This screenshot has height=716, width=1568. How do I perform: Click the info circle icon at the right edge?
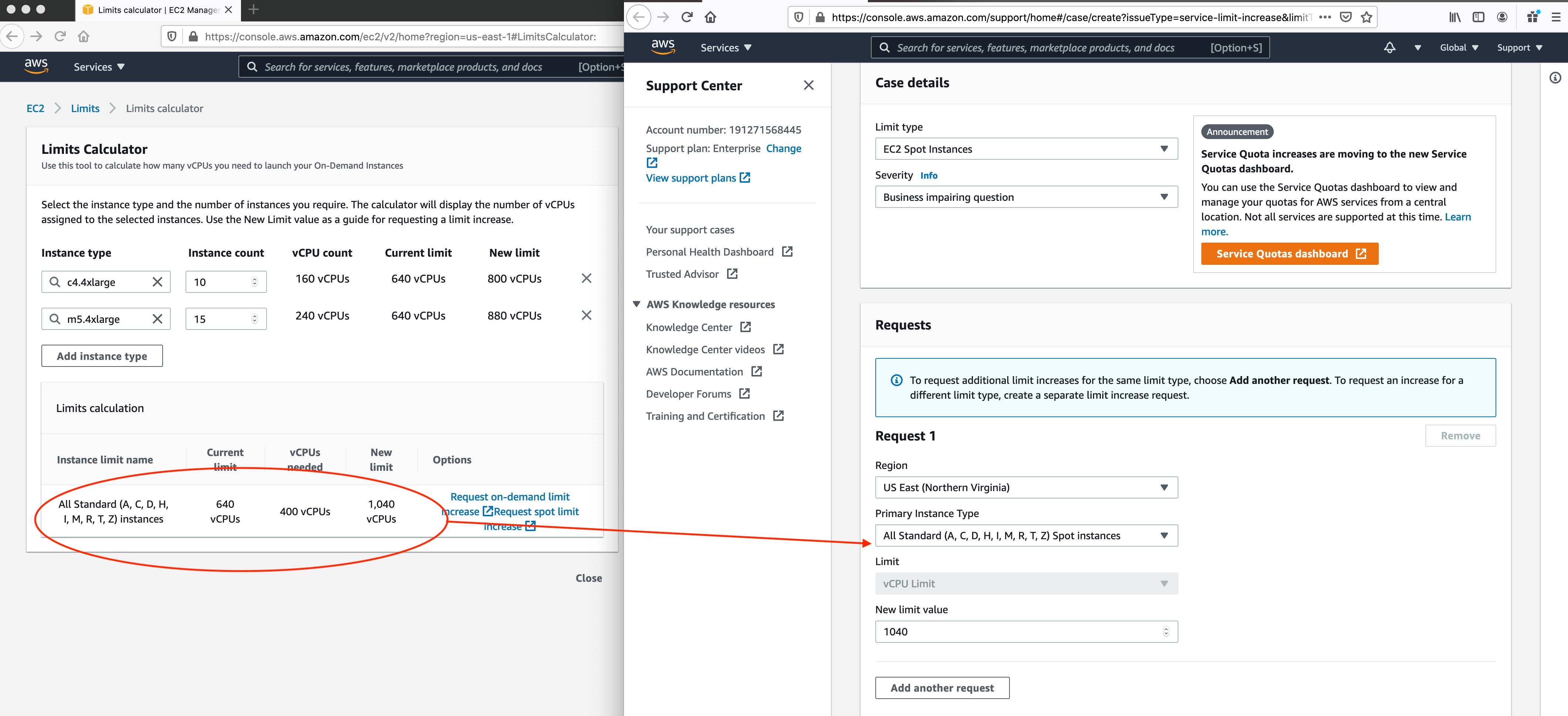click(1555, 78)
